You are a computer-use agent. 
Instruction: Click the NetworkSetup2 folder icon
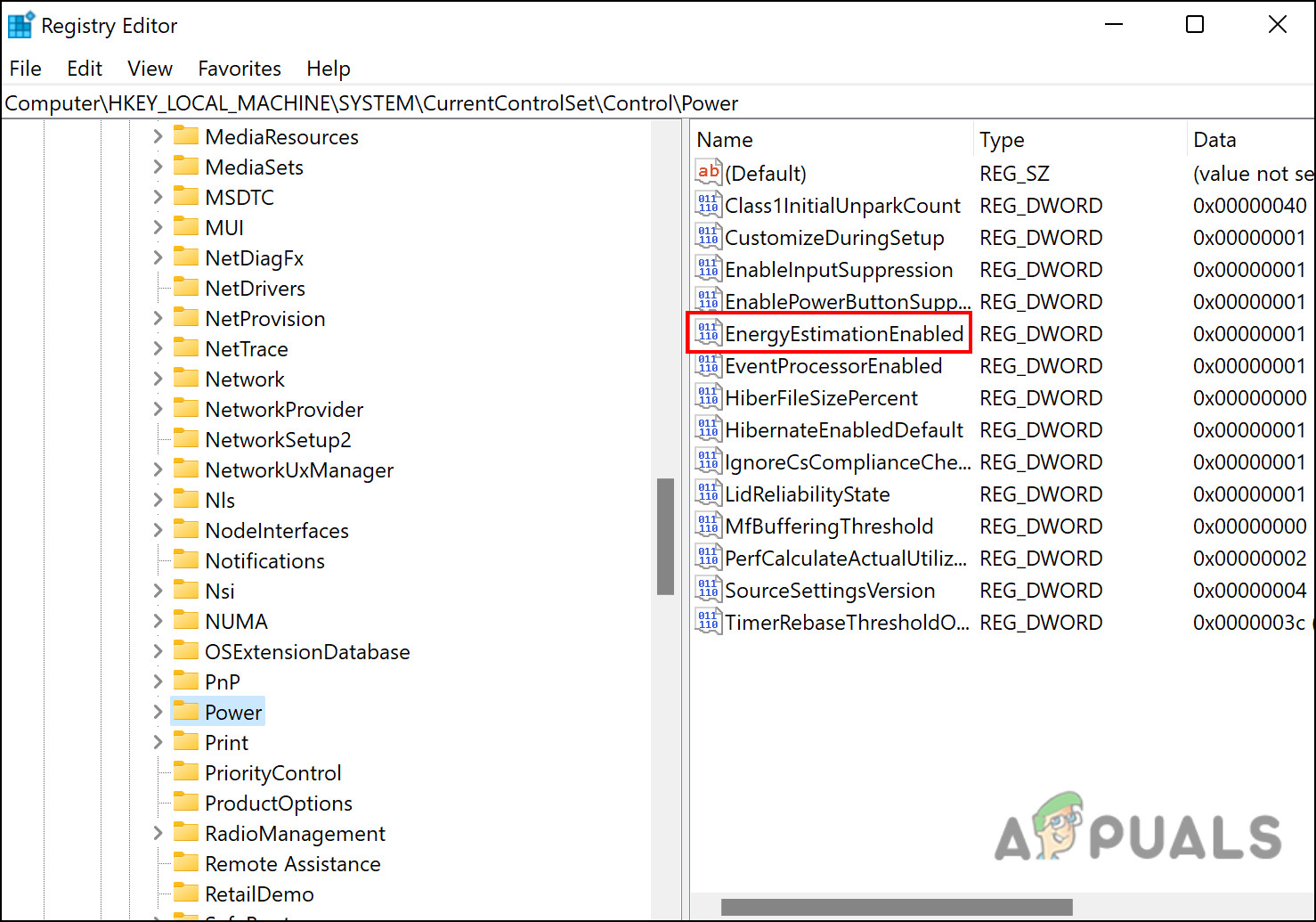(186, 438)
